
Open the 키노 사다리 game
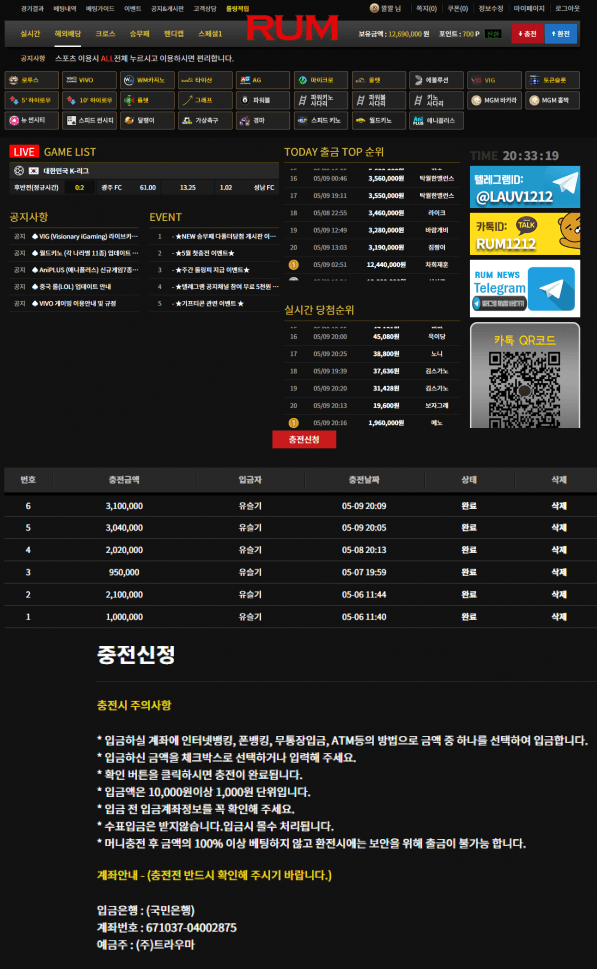436,100
